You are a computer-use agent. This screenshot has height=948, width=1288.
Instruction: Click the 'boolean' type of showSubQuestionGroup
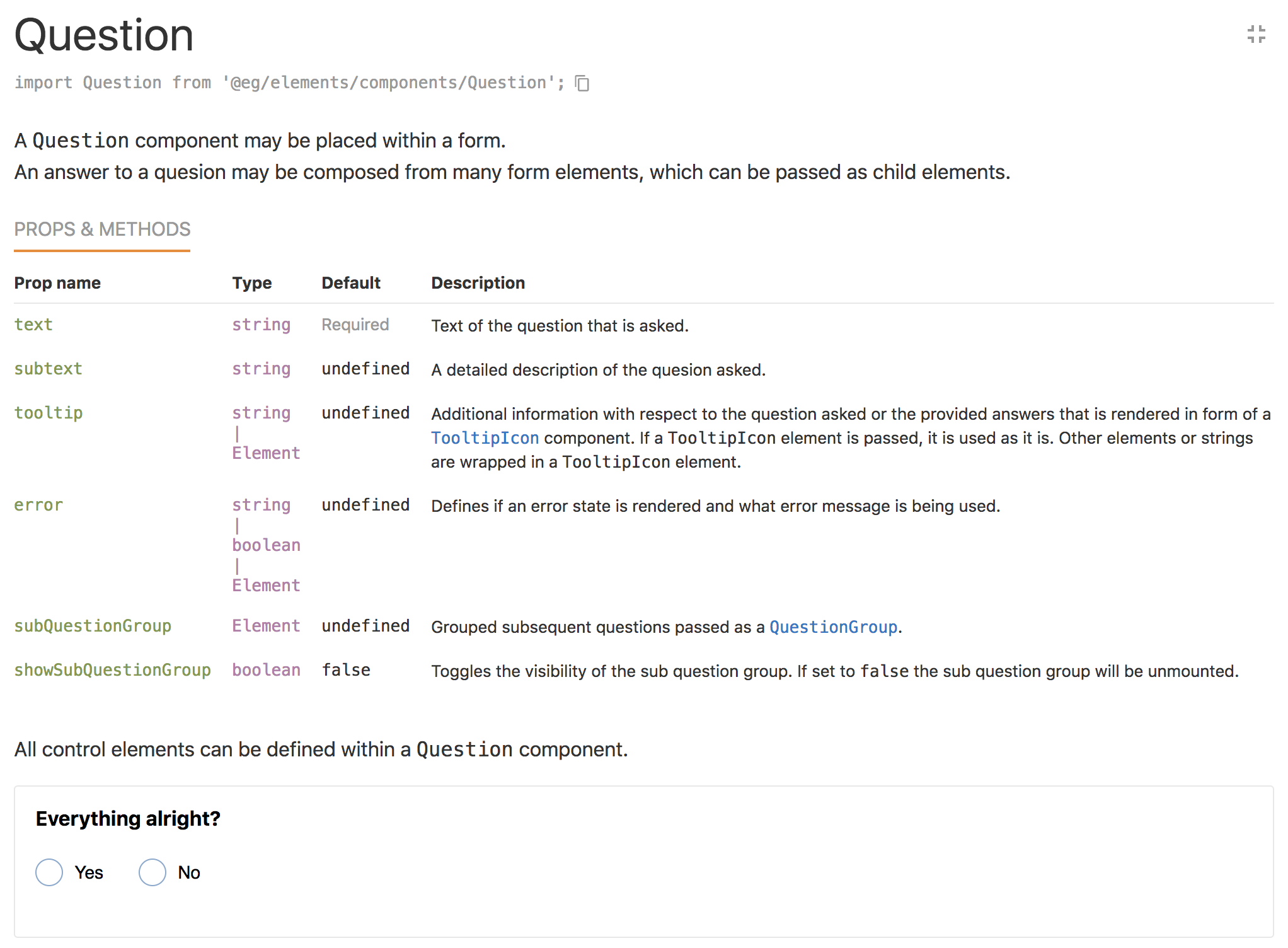pos(266,670)
